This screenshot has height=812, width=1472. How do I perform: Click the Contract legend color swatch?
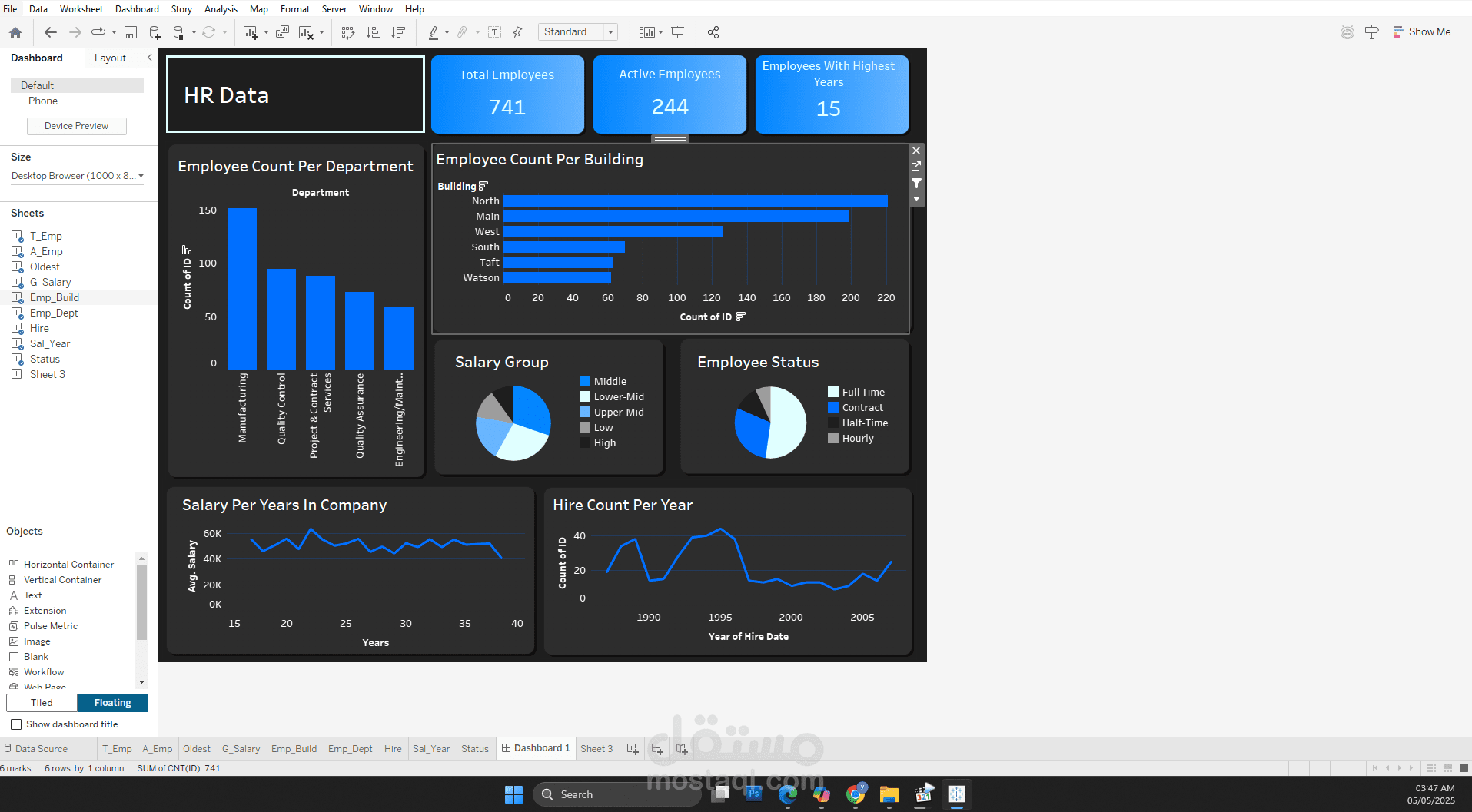pos(833,407)
